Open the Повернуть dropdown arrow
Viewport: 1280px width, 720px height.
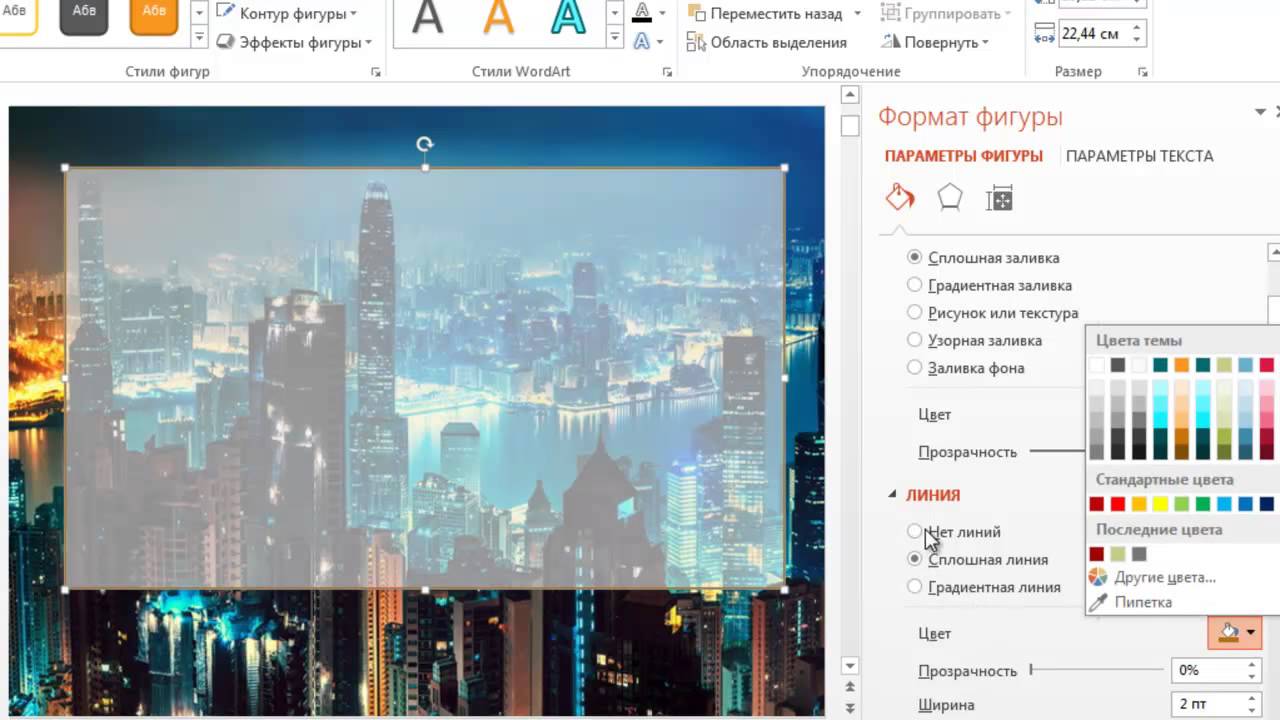985,42
